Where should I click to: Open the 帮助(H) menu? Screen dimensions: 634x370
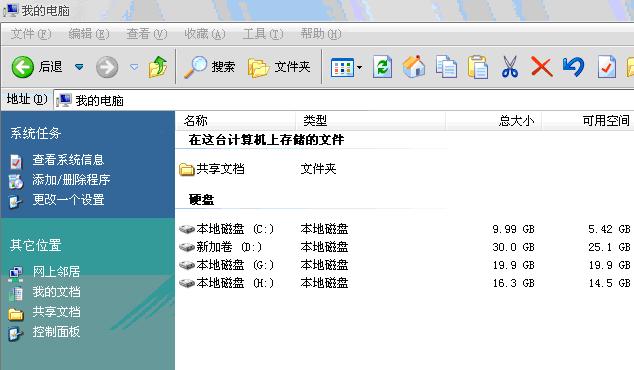point(321,34)
